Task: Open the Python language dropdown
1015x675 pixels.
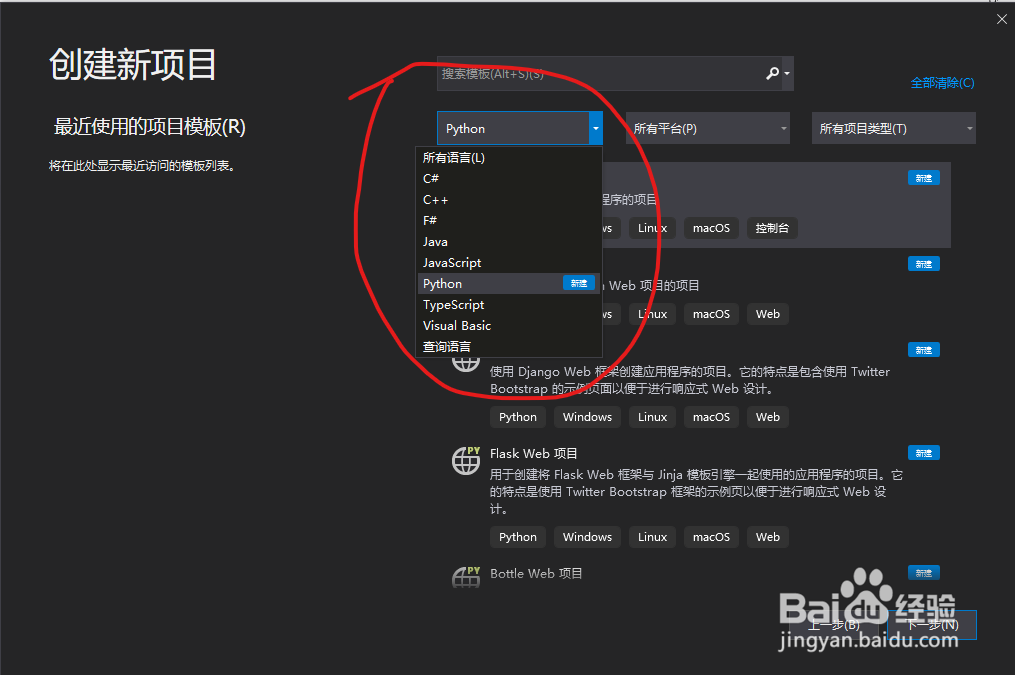Action: click(520, 128)
